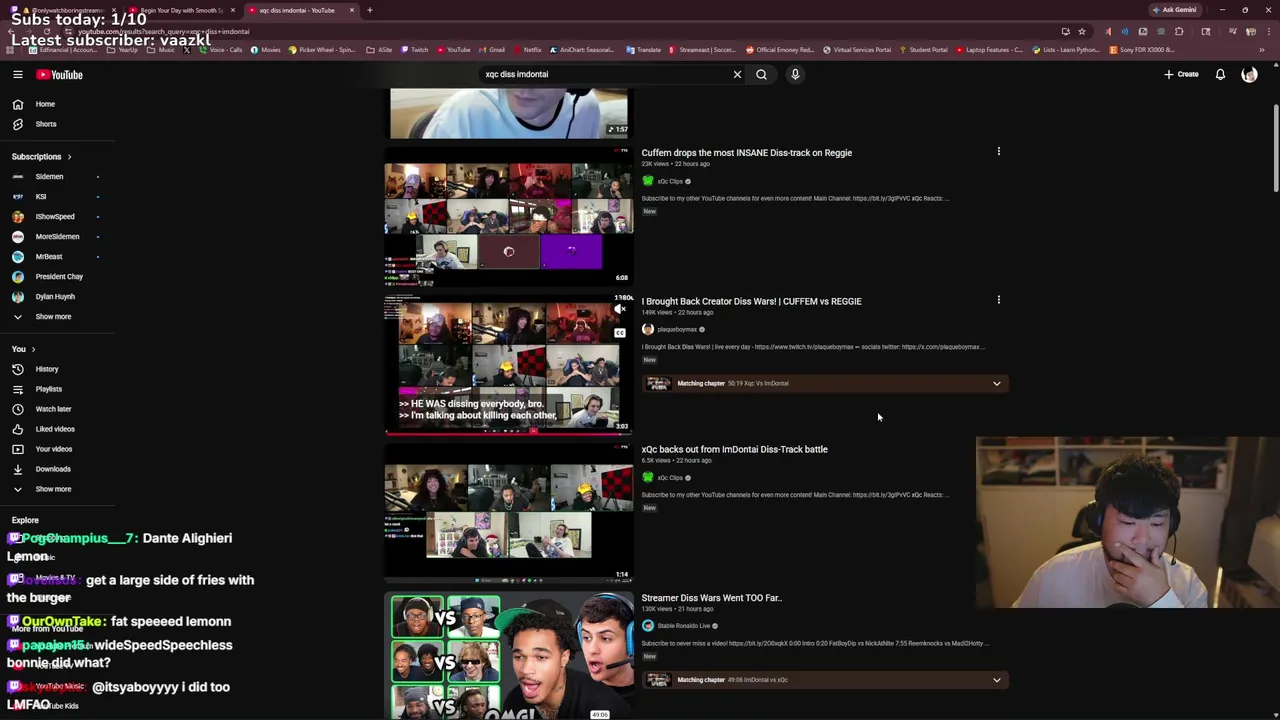Open the notifications bell
The image size is (1280, 720).
click(x=1220, y=74)
